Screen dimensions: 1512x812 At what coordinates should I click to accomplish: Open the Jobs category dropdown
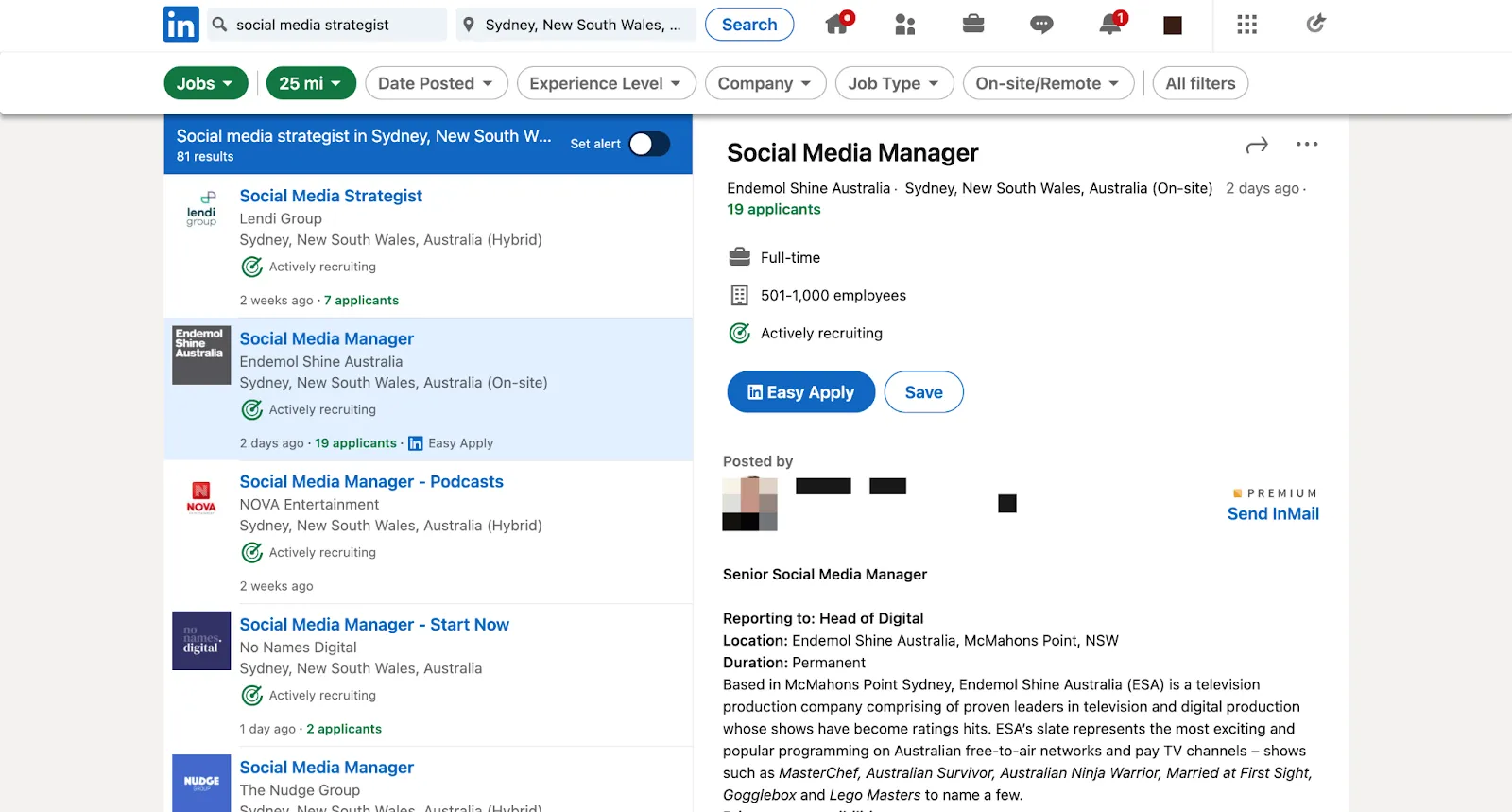click(x=206, y=83)
